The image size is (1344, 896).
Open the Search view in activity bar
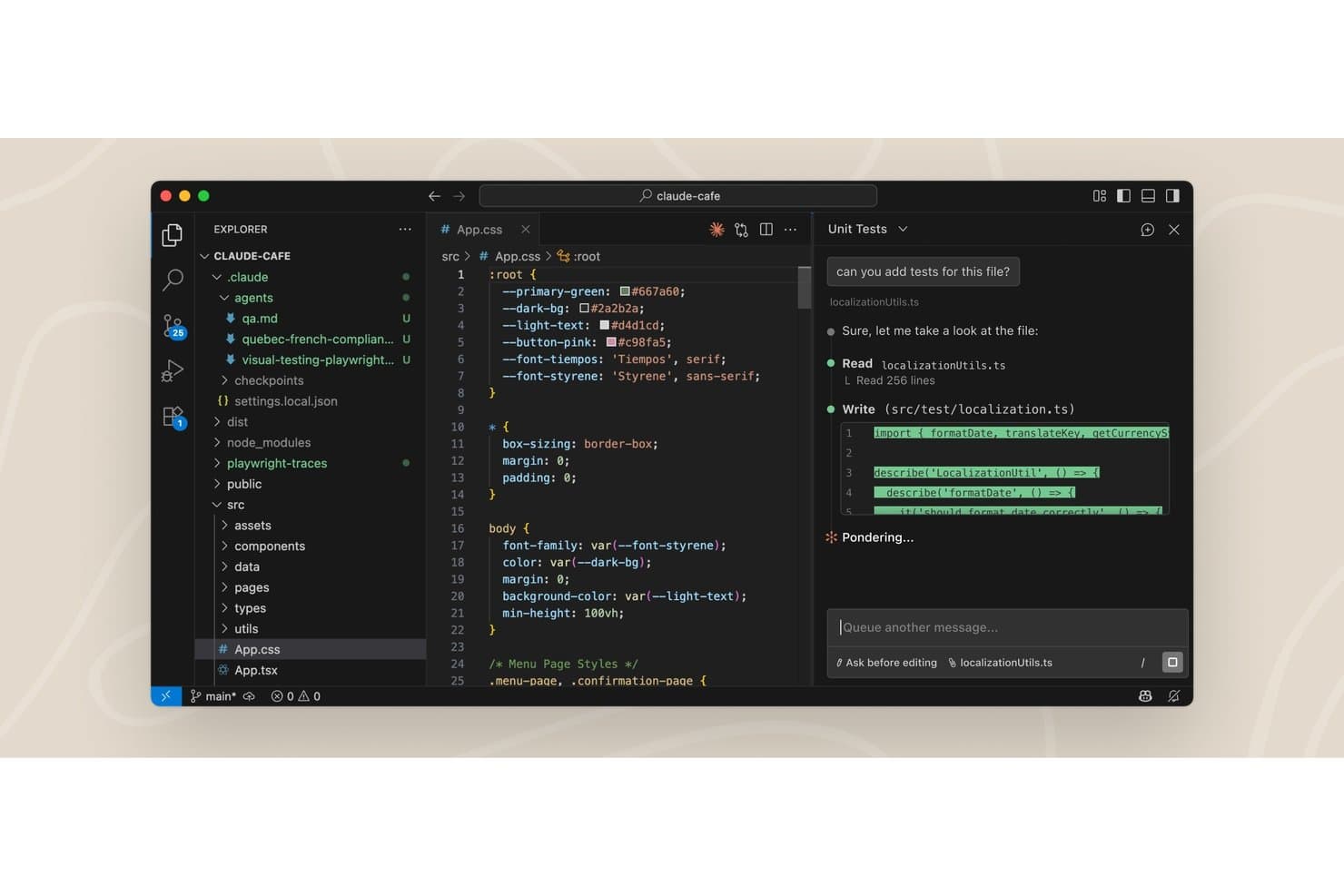(x=172, y=280)
